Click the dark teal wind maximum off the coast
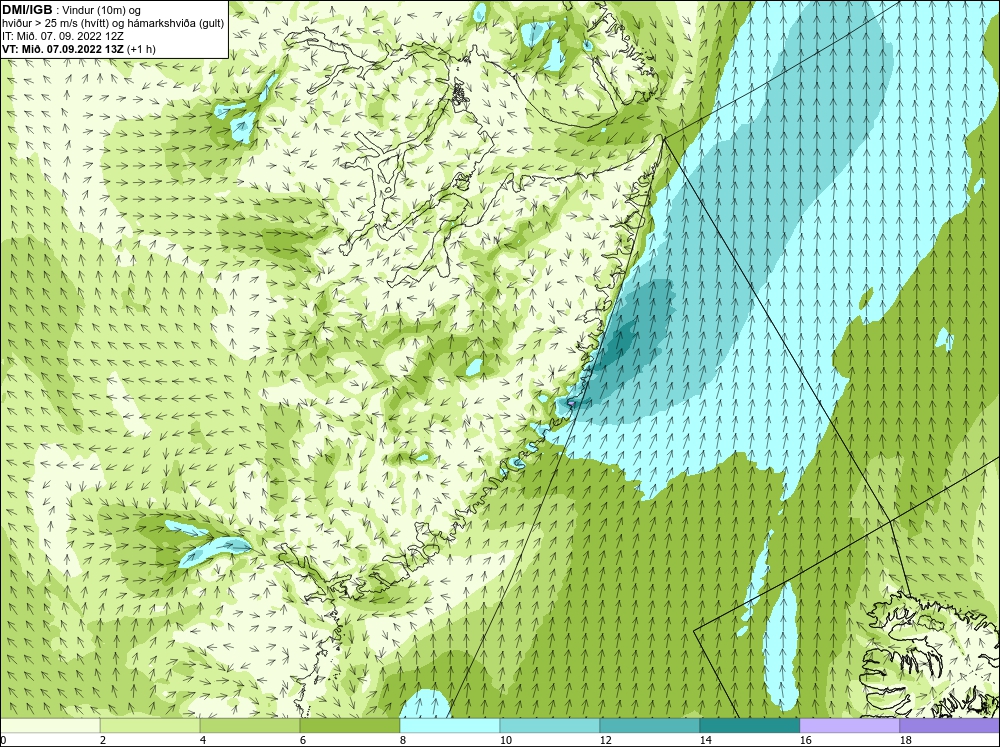Viewport: 1000px width, 747px height. click(617, 344)
